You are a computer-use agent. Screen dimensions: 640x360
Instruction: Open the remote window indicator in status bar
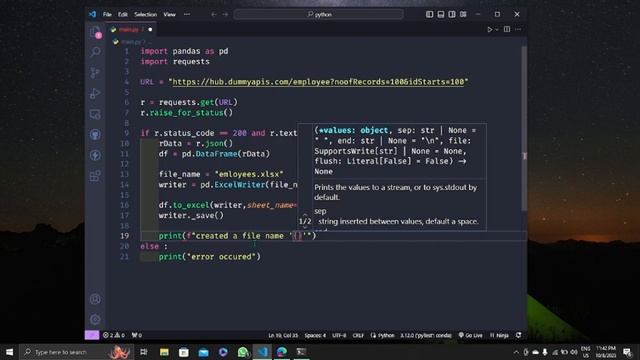[x=92, y=335]
